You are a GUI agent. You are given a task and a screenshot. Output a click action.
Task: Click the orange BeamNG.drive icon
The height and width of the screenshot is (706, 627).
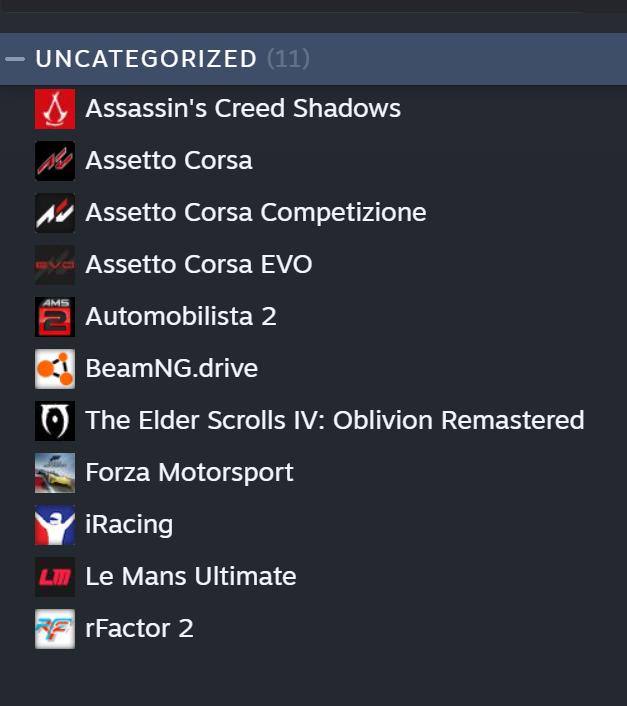pos(55,369)
